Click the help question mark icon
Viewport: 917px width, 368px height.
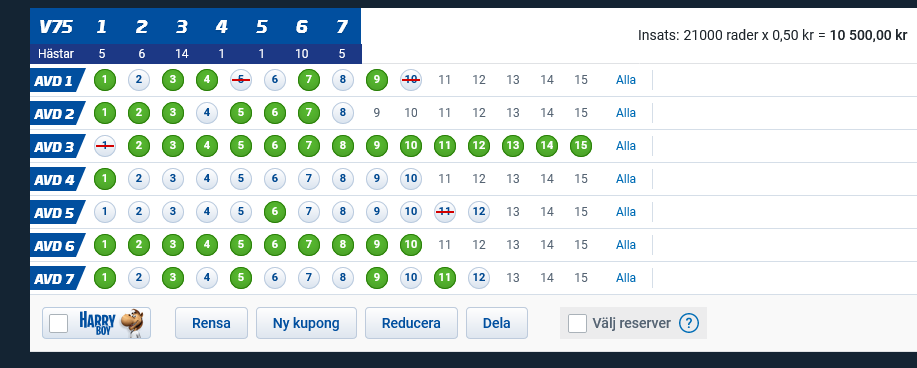689,323
